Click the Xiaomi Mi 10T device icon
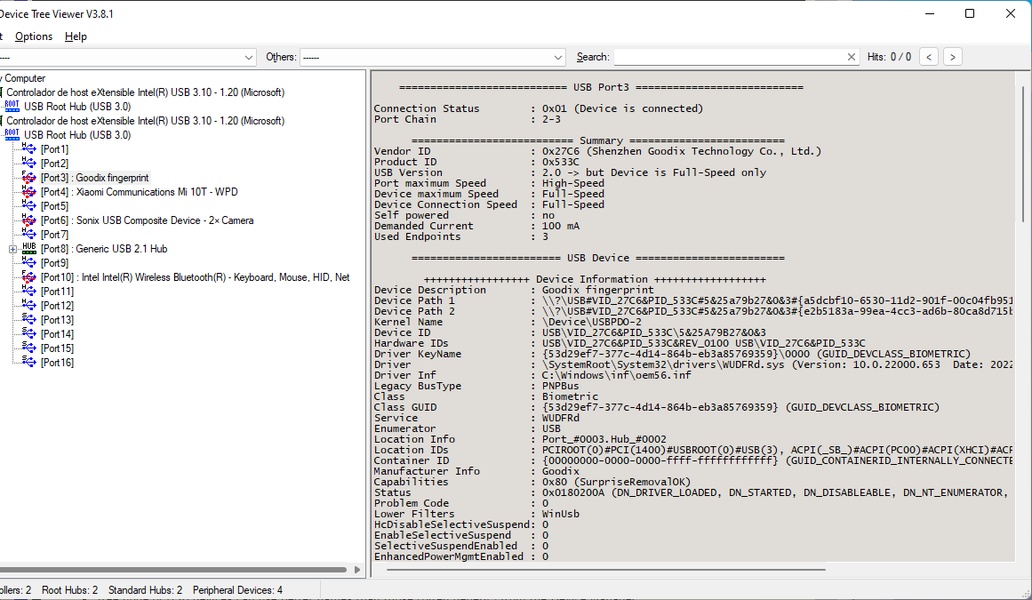 click(29, 192)
